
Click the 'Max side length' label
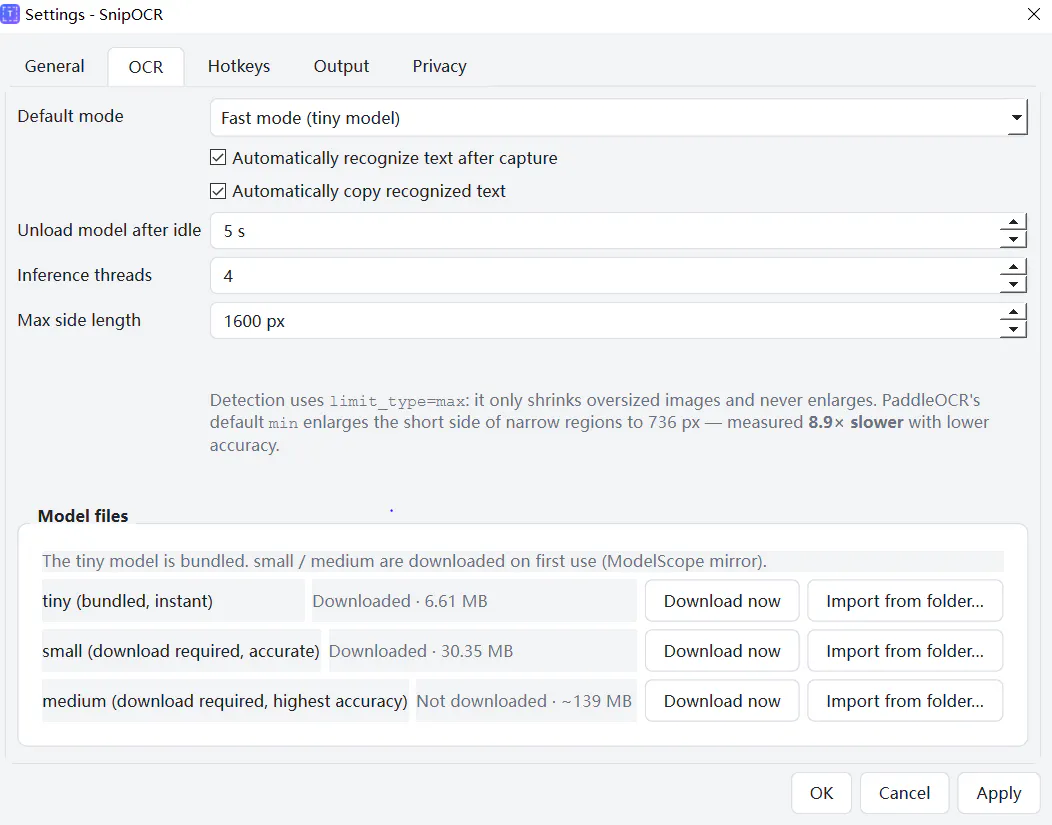point(79,320)
